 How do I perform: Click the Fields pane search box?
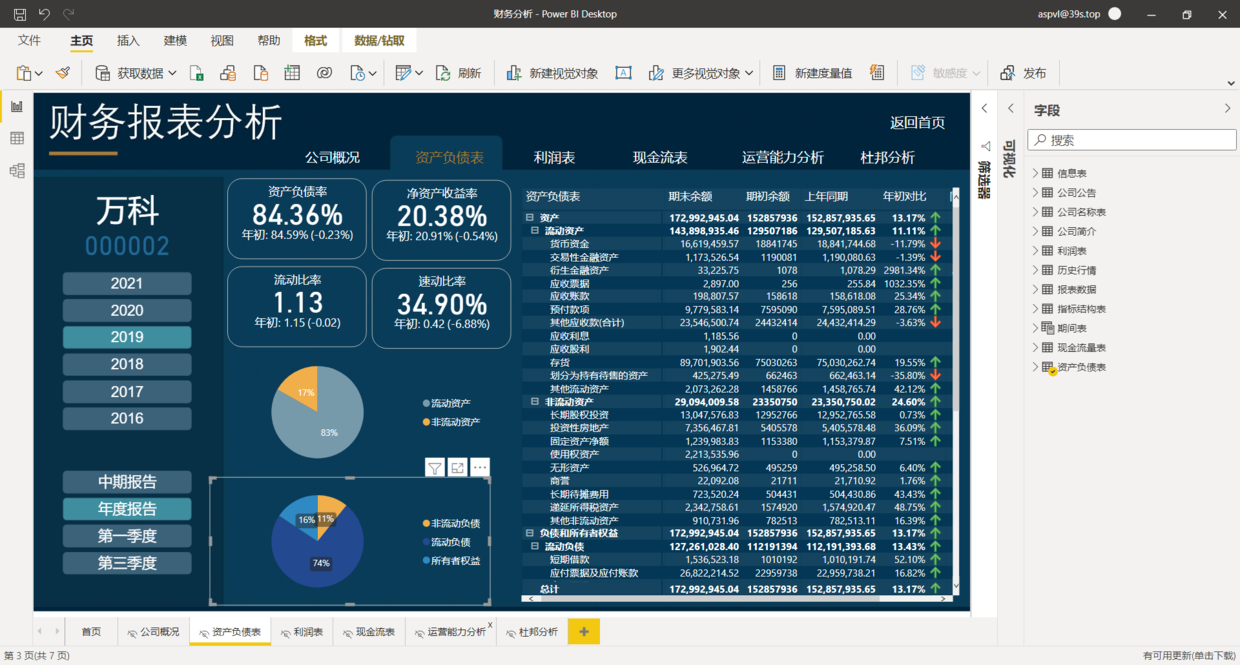[1132, 141]
